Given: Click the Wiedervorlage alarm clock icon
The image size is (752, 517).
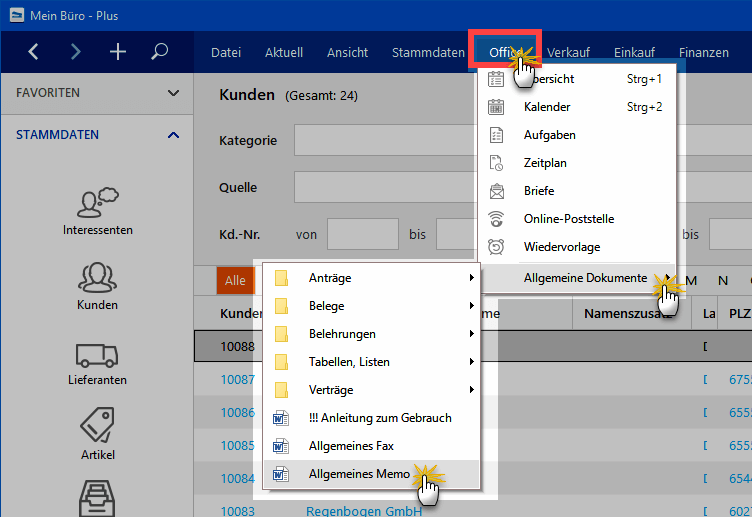Looking at the screenshot, I should pyautogui.click(x=496, y=247).
